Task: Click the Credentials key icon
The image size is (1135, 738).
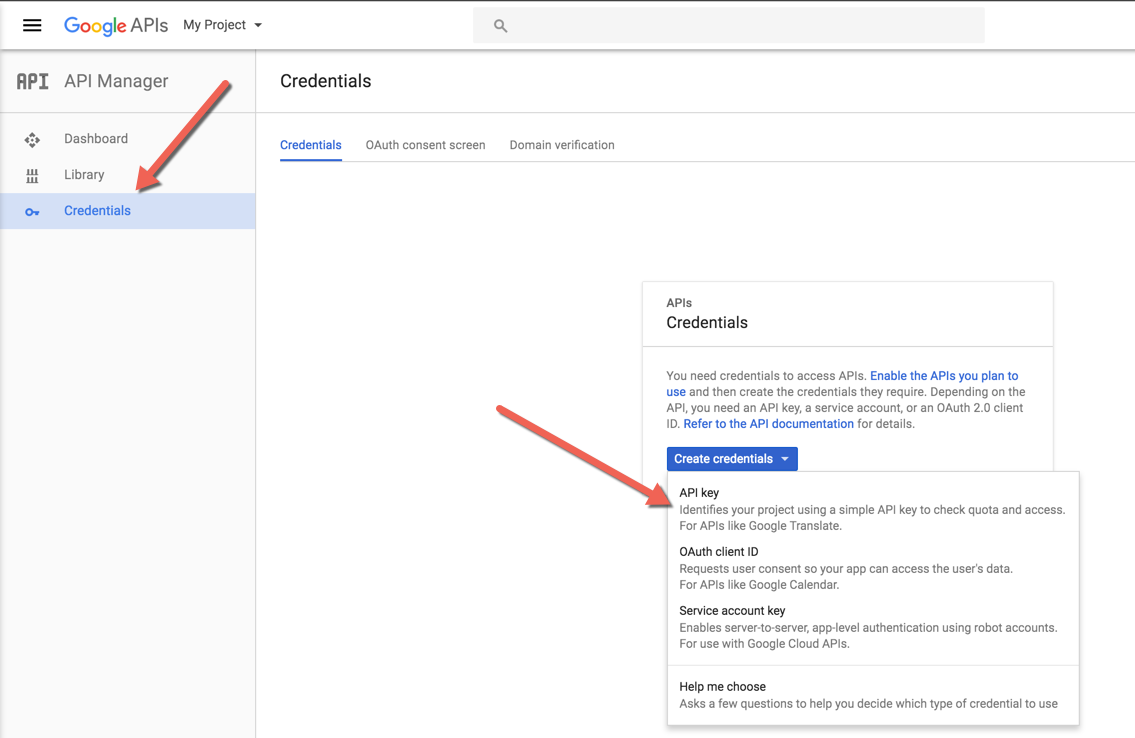Action: click(x=32, y=212)
